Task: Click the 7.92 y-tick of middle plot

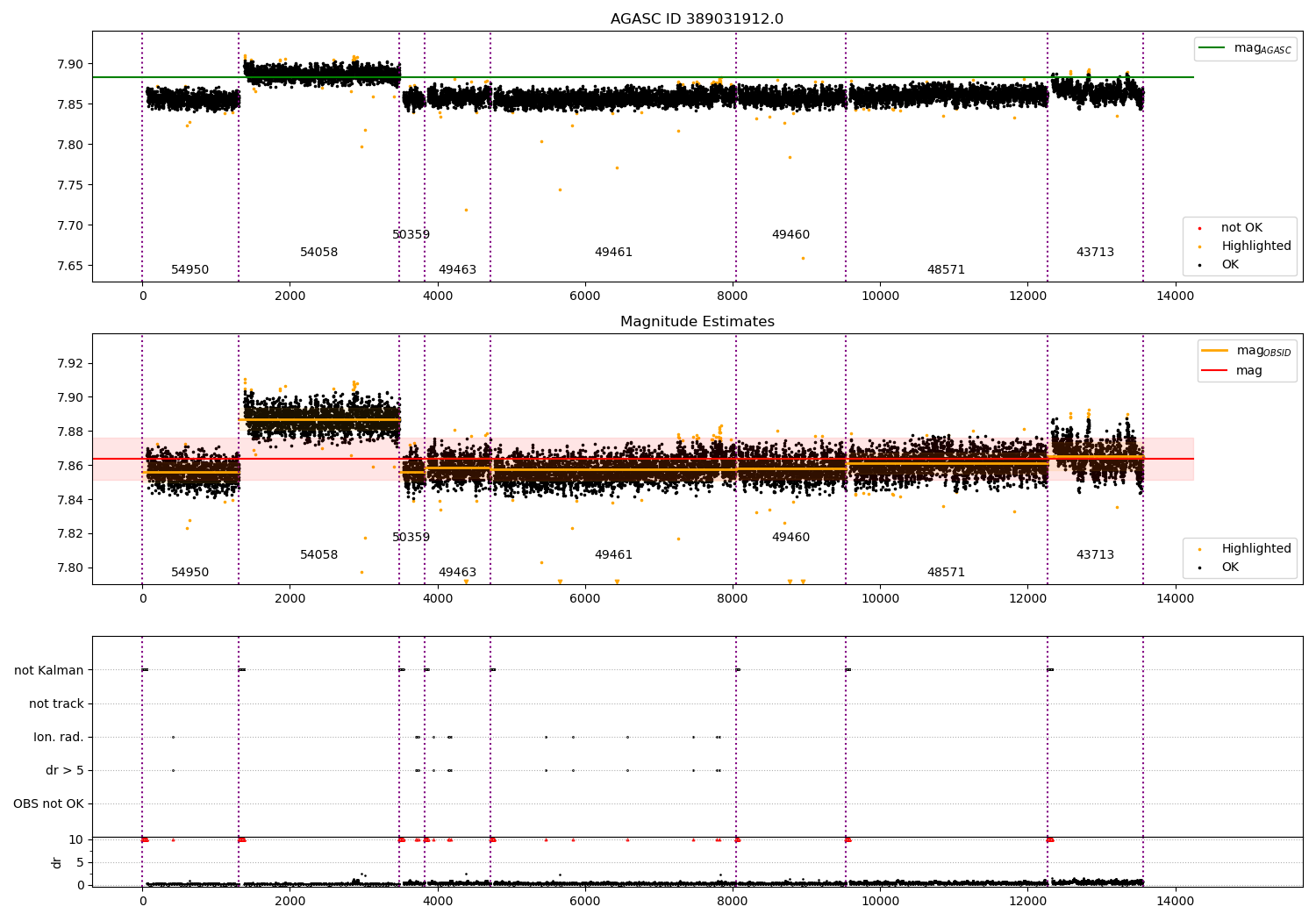Action: click(72, 363)
